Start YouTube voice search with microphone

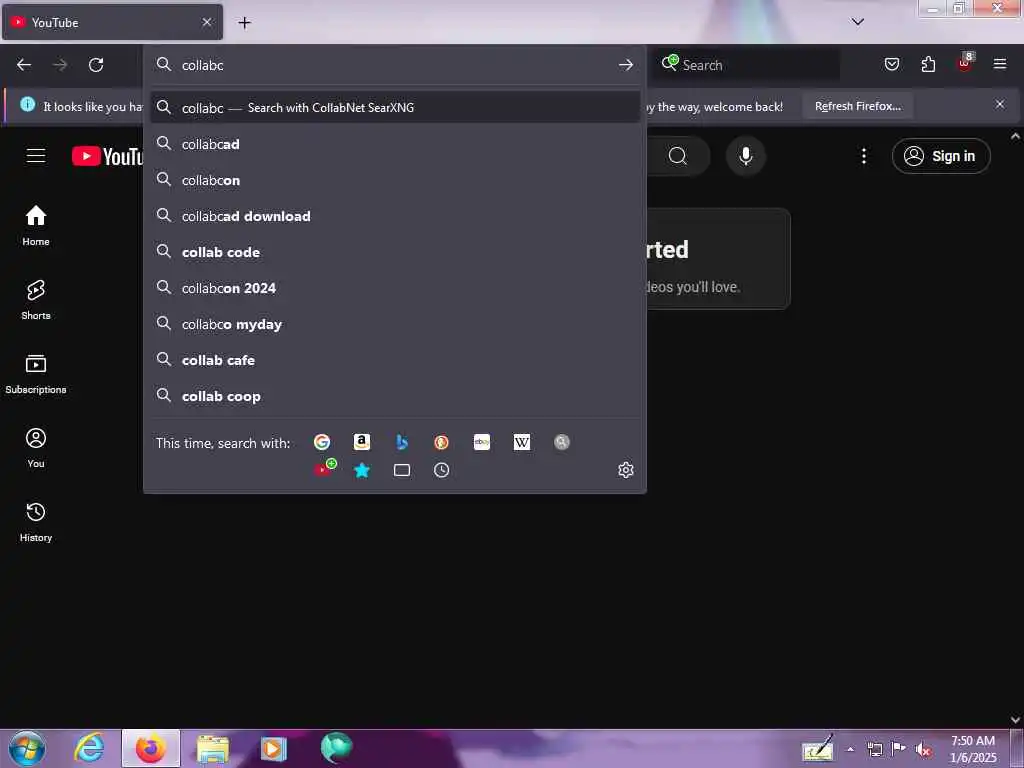746,156
